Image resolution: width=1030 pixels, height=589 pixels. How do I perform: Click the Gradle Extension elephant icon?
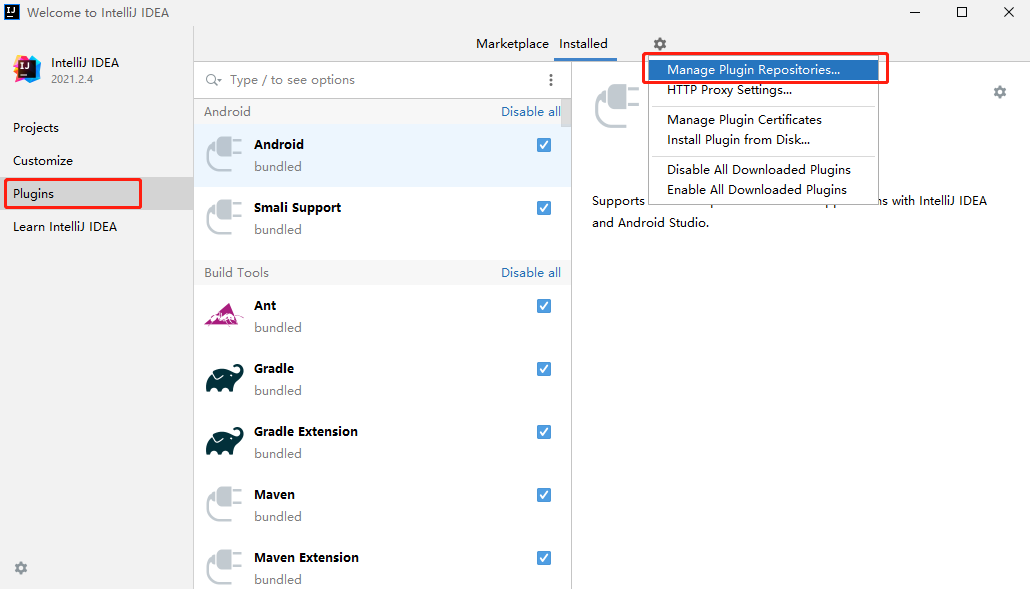(x=224, y=442)
